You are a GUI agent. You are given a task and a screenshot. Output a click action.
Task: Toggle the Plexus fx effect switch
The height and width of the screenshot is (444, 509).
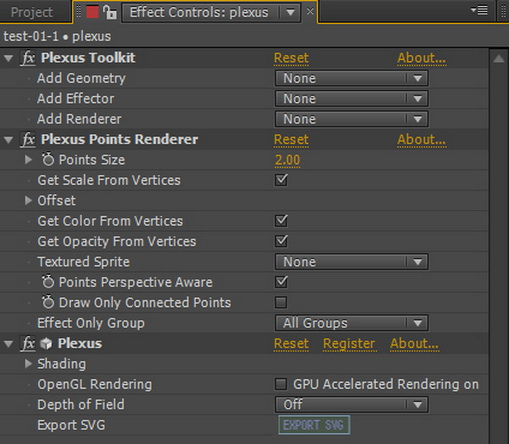point(28,344)
